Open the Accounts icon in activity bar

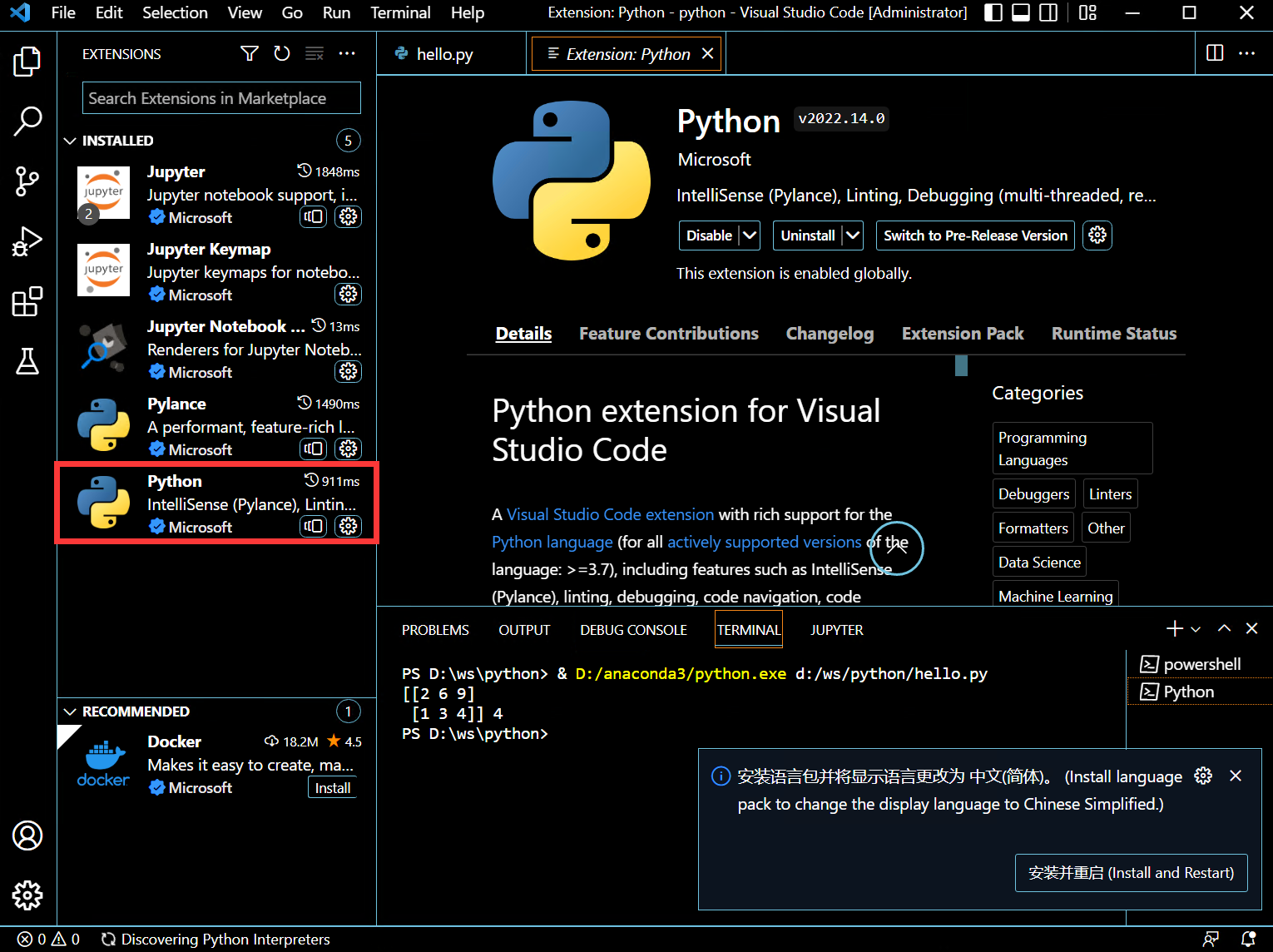27,835
